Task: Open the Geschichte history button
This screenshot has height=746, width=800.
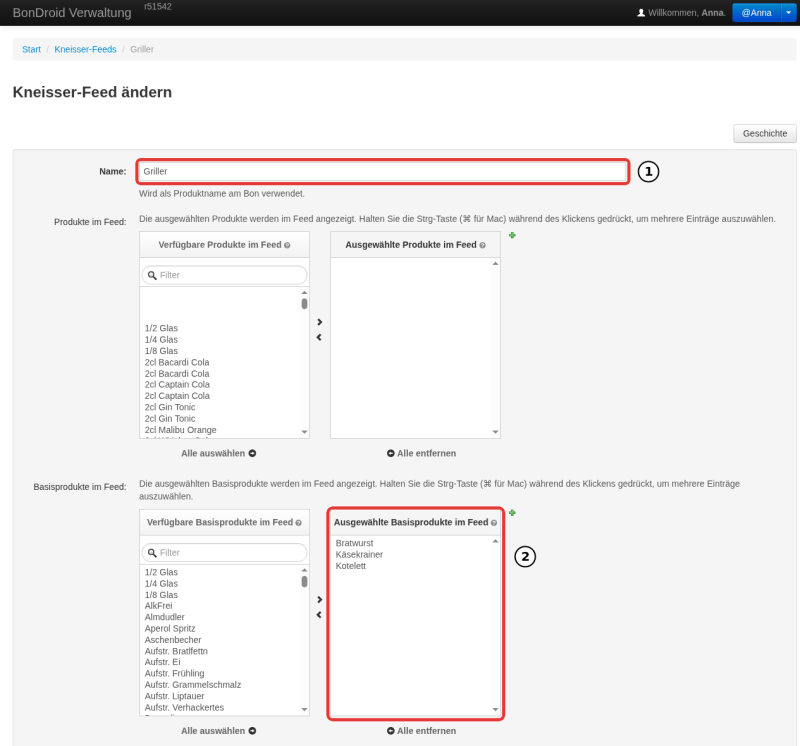Action: point(765,134)
